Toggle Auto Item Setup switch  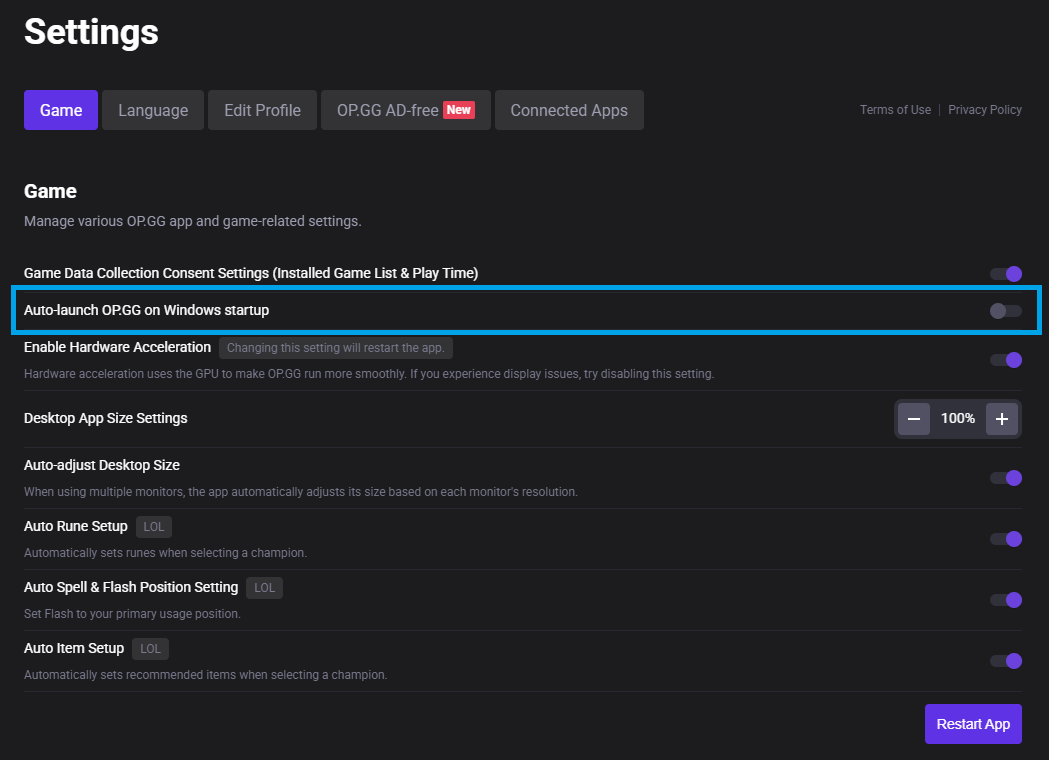pos(1006,661)
